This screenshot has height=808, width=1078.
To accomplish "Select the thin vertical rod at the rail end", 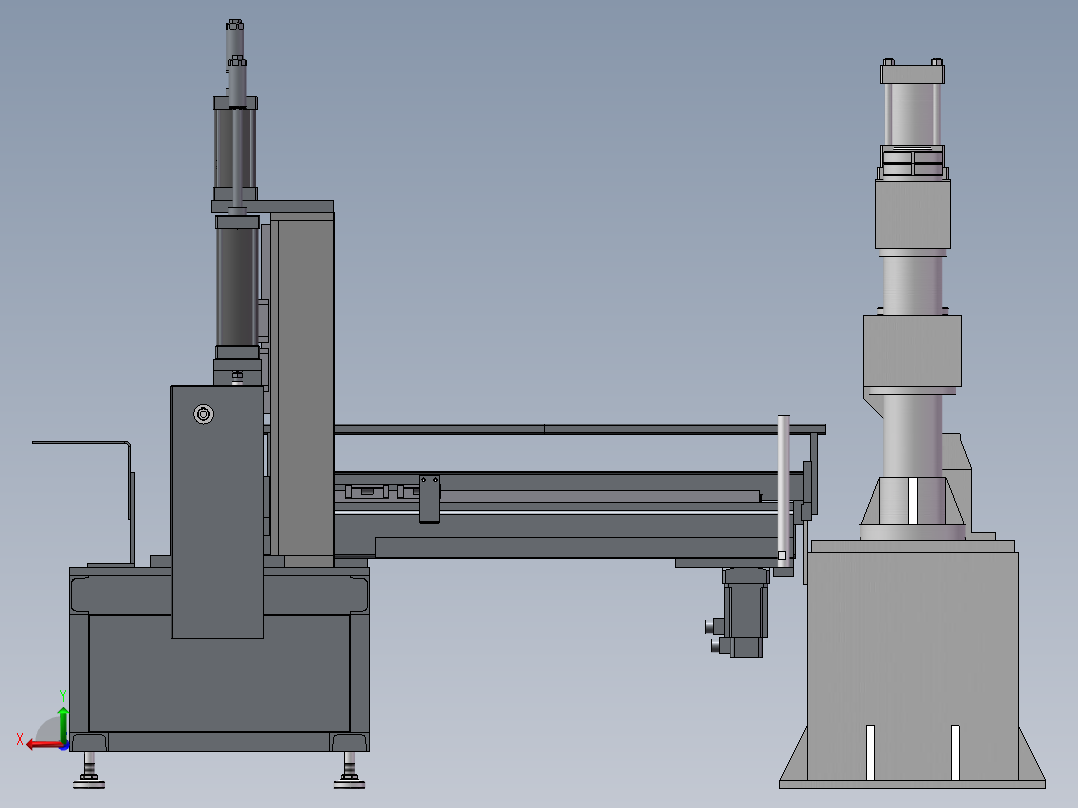I will (784, 490).
